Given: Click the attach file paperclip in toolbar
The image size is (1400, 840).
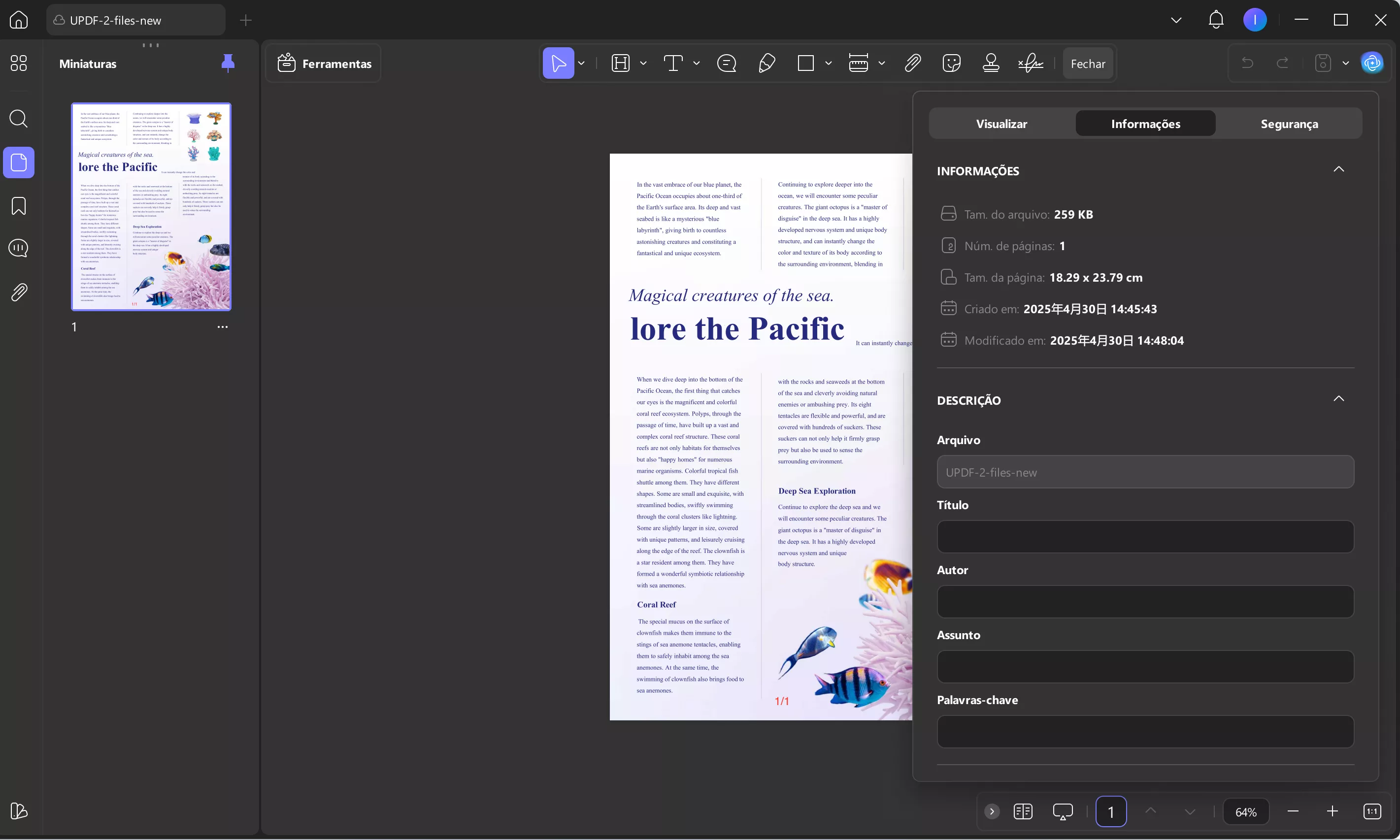Looking at the screenshot, I should pyautogui.click(x=913, y=64).
